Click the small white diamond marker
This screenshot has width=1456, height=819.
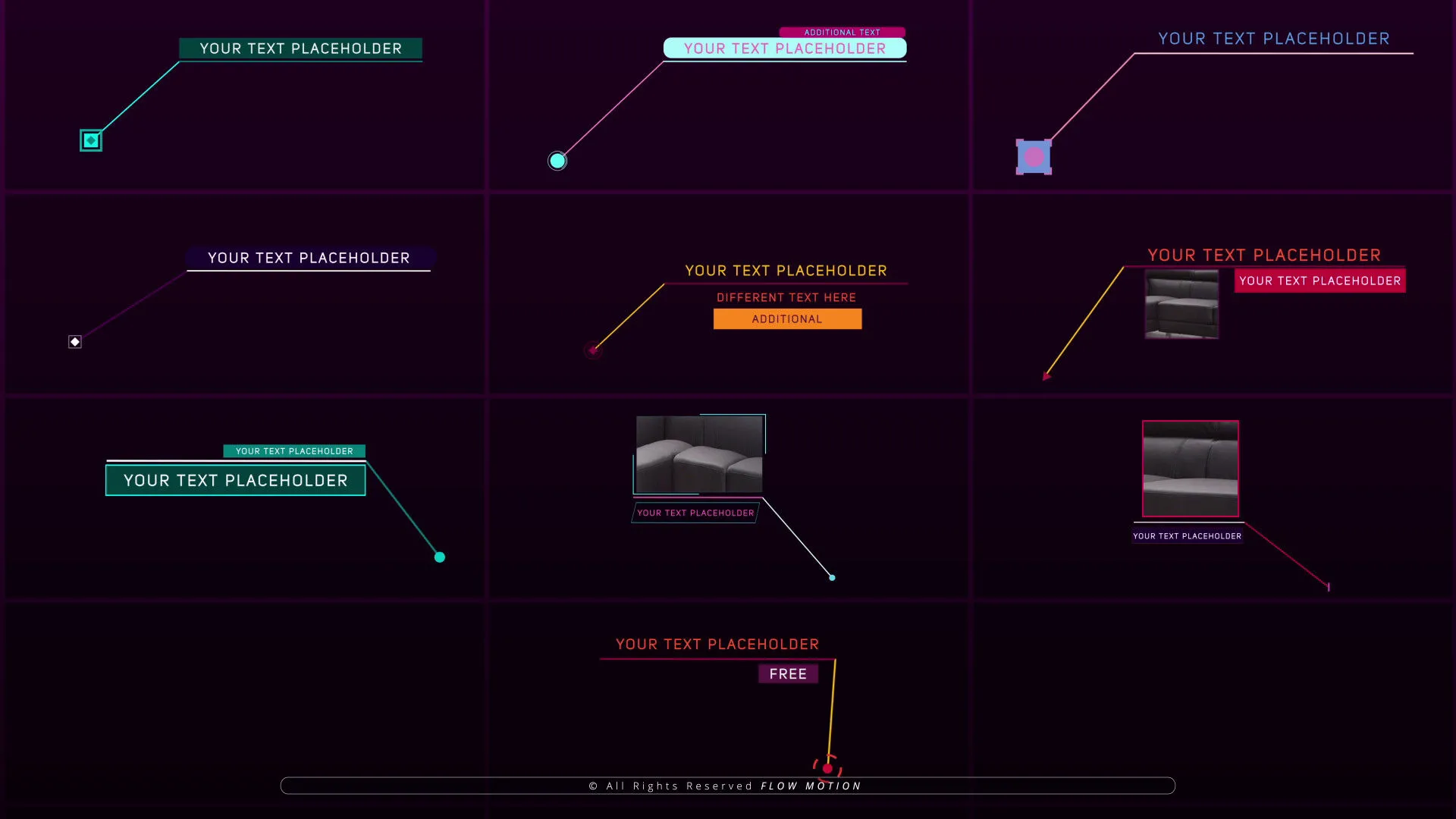click(x=75, y=342)
